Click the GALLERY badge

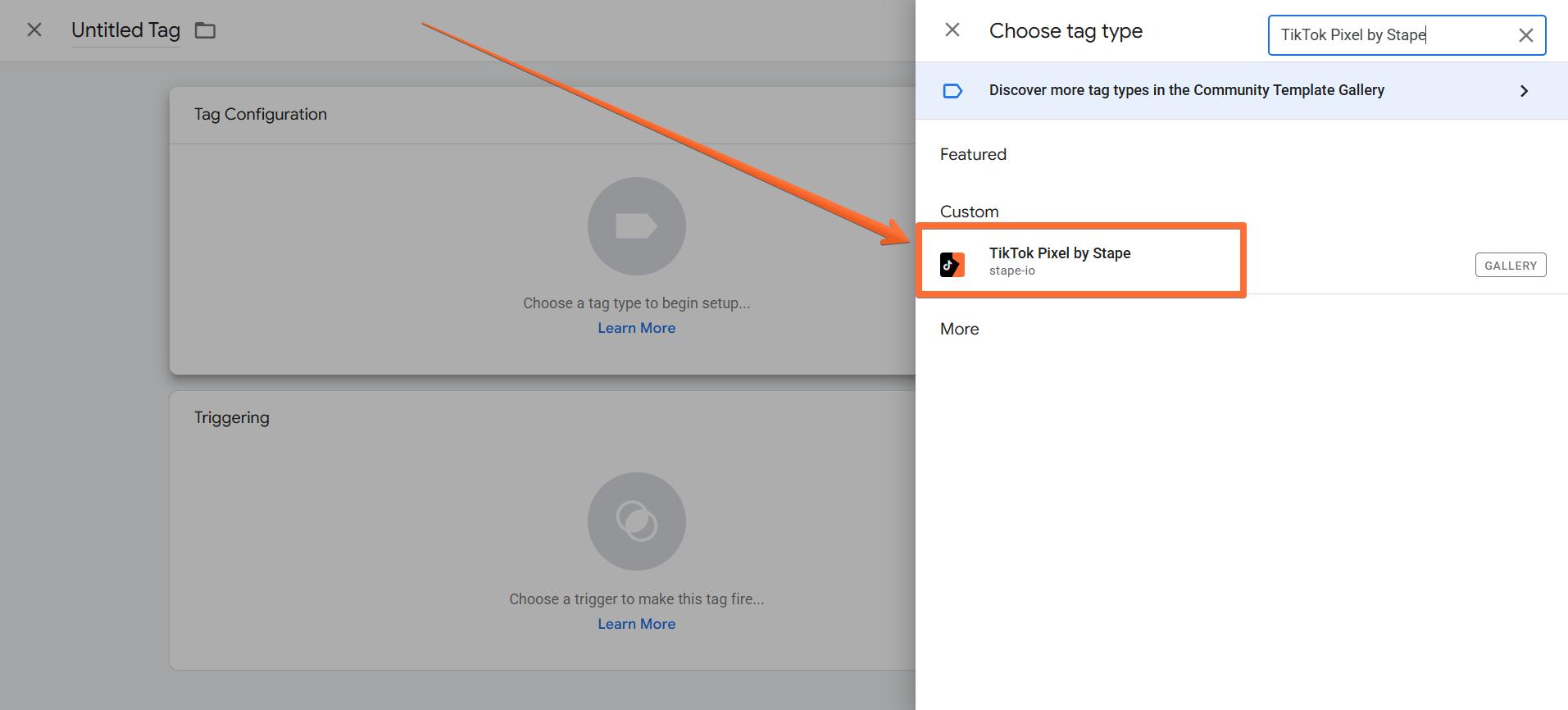1511,265
